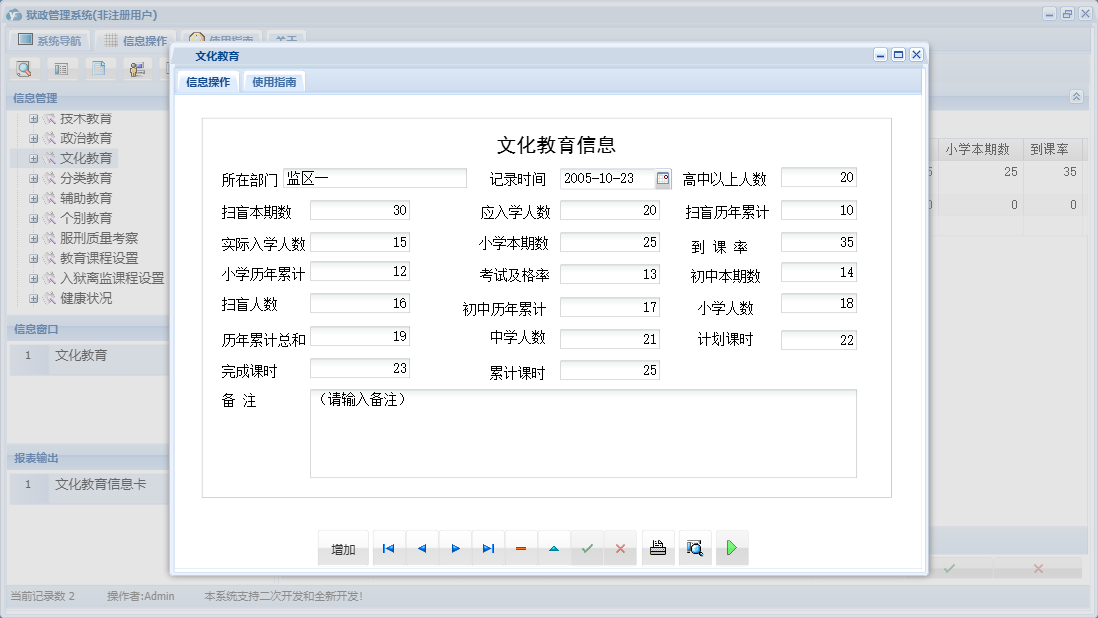Click background green checkmark in main window
The height and width of the screenshot is (618, 1098).
(x=949, y=568)
